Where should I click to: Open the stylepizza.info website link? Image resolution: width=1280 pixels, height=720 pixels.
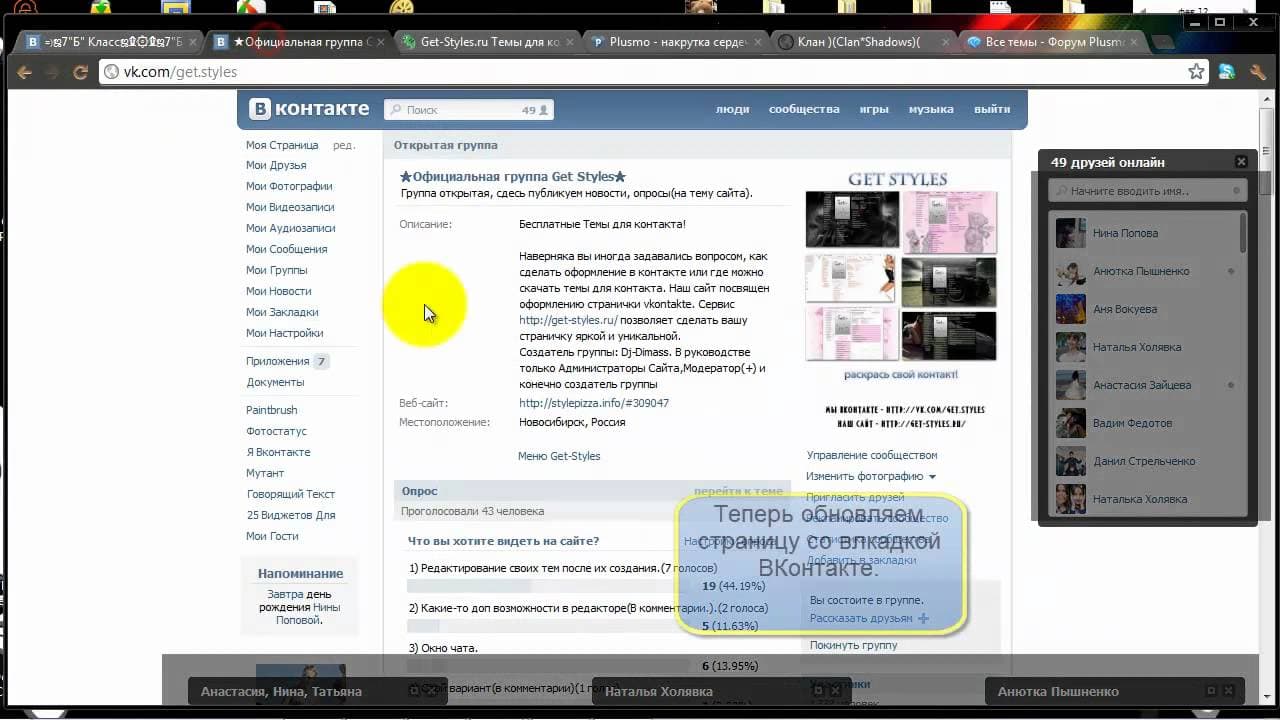pyautogui.click(x=594, y=403)
